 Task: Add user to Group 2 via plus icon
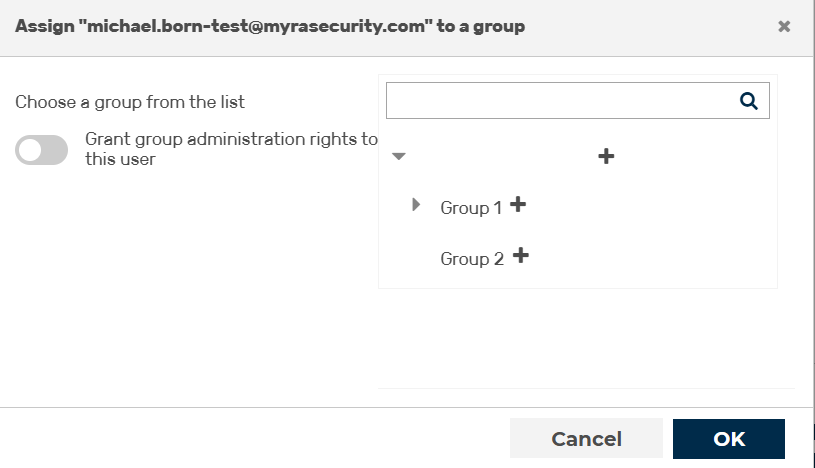click(521, 255)
